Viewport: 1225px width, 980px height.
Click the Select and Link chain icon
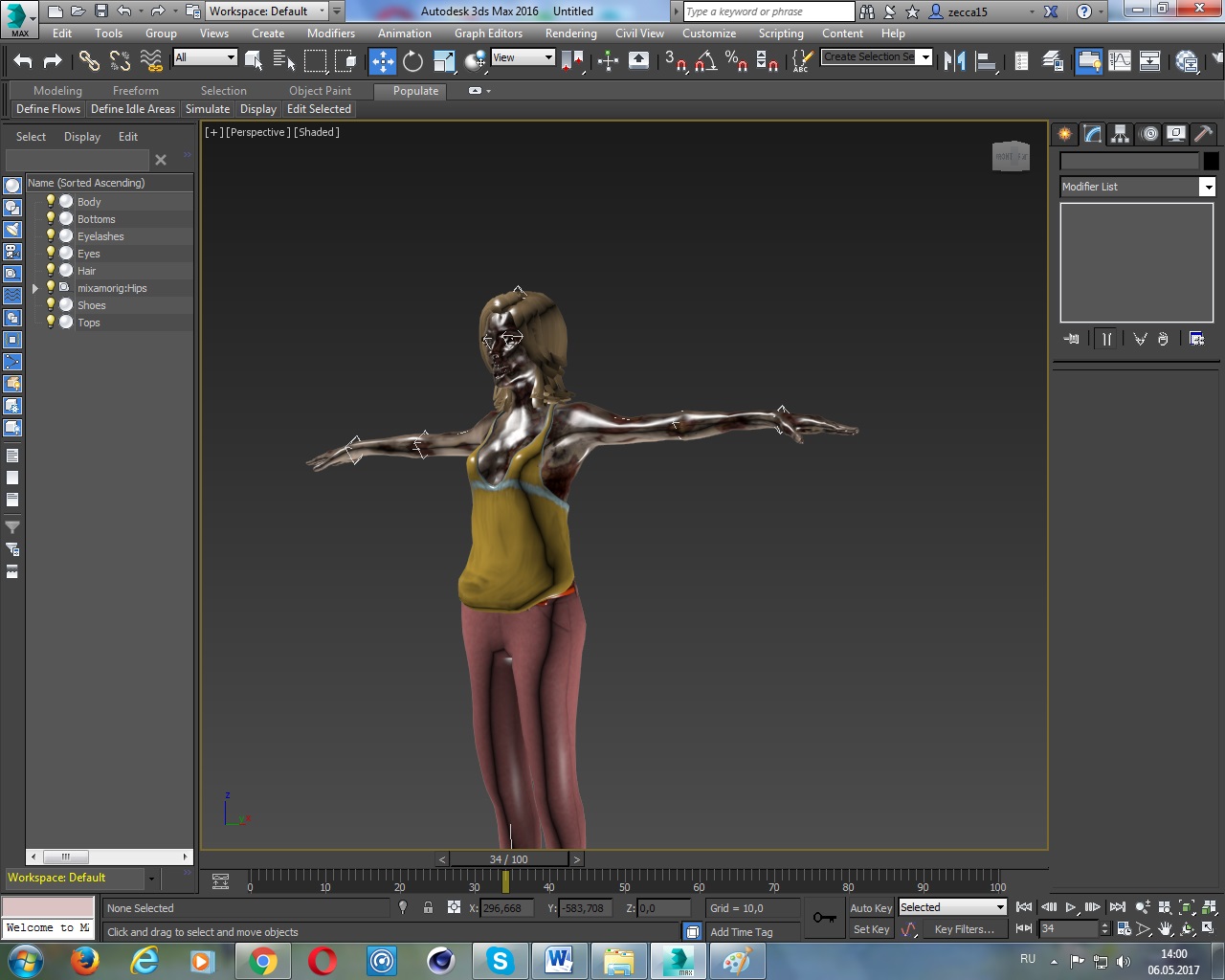coord(89,61)
